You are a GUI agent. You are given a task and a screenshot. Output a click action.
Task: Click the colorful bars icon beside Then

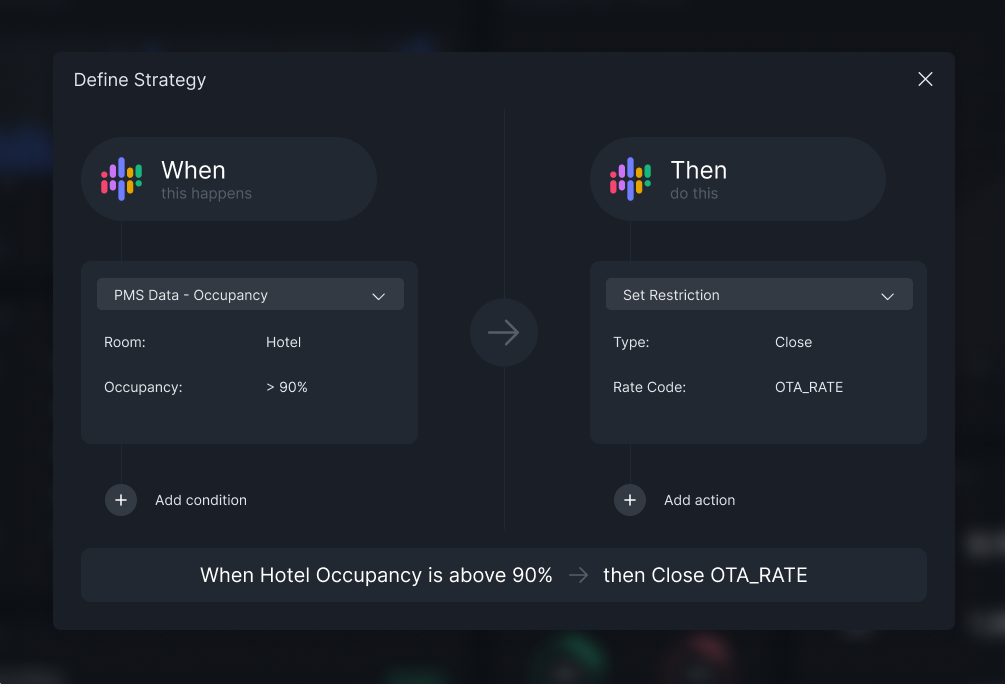coord(630,179)
